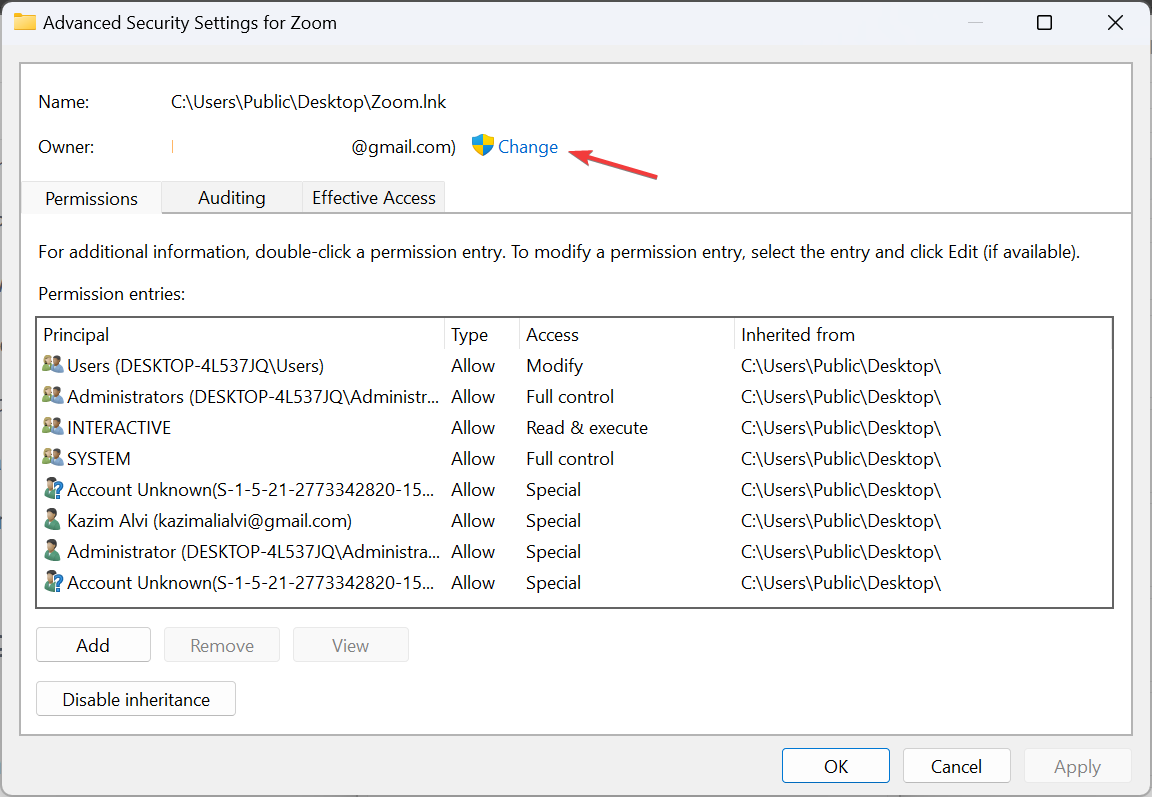Image resolution: width=1152 pixels, height=797 pixels.
Task: Select the INTERACTIVE permission entry
Action: click(x=575, y=428)
